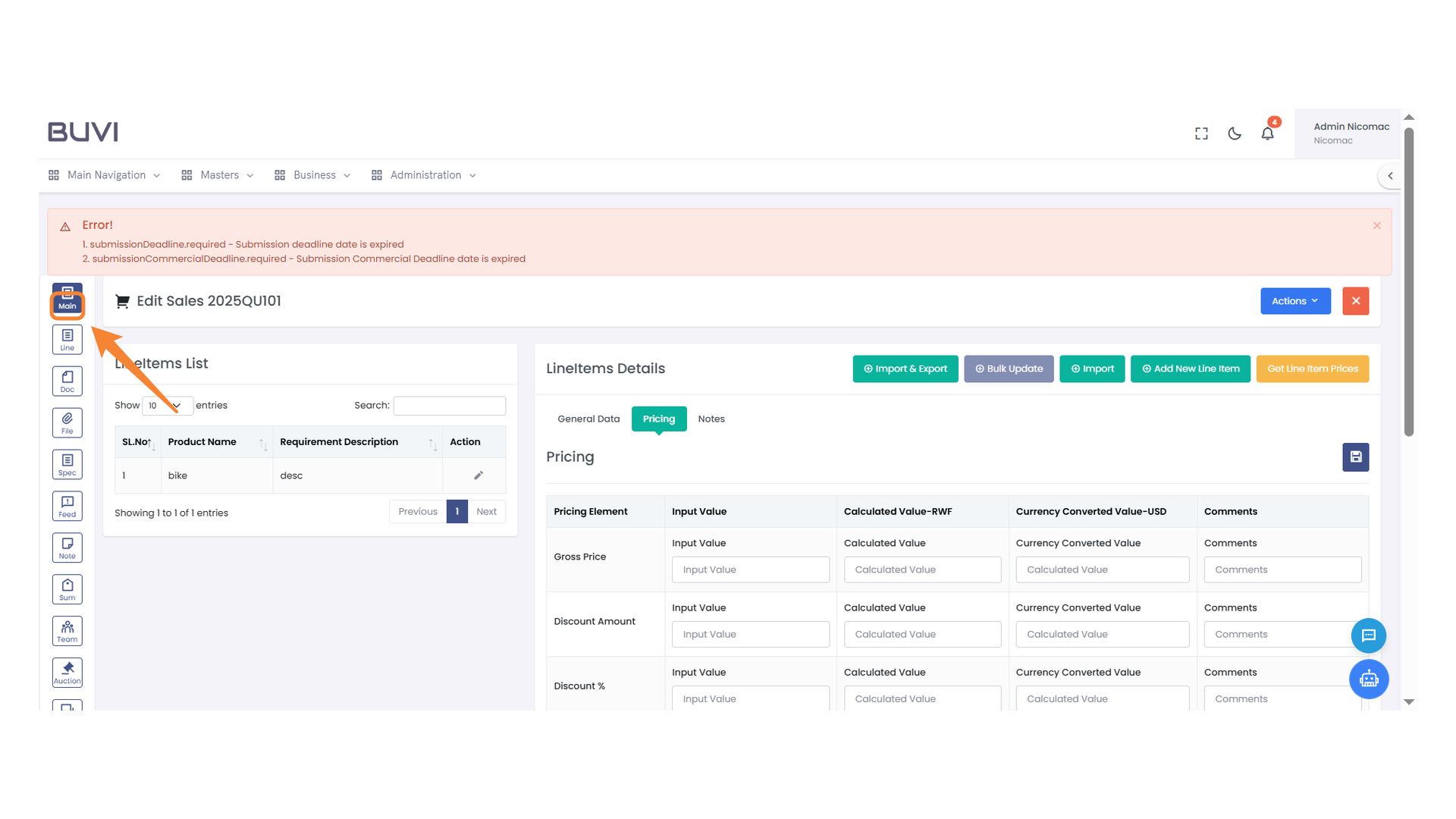Open the notifications bell

point(1267,133)
